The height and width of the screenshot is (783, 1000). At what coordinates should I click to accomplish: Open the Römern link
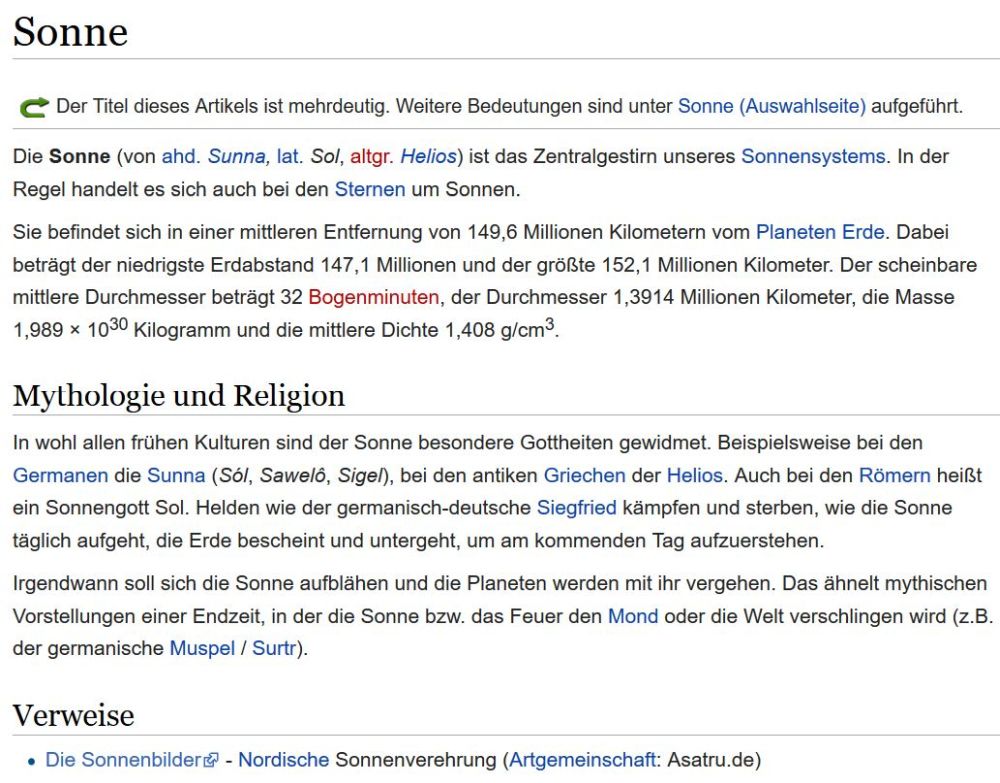(895, 476)
